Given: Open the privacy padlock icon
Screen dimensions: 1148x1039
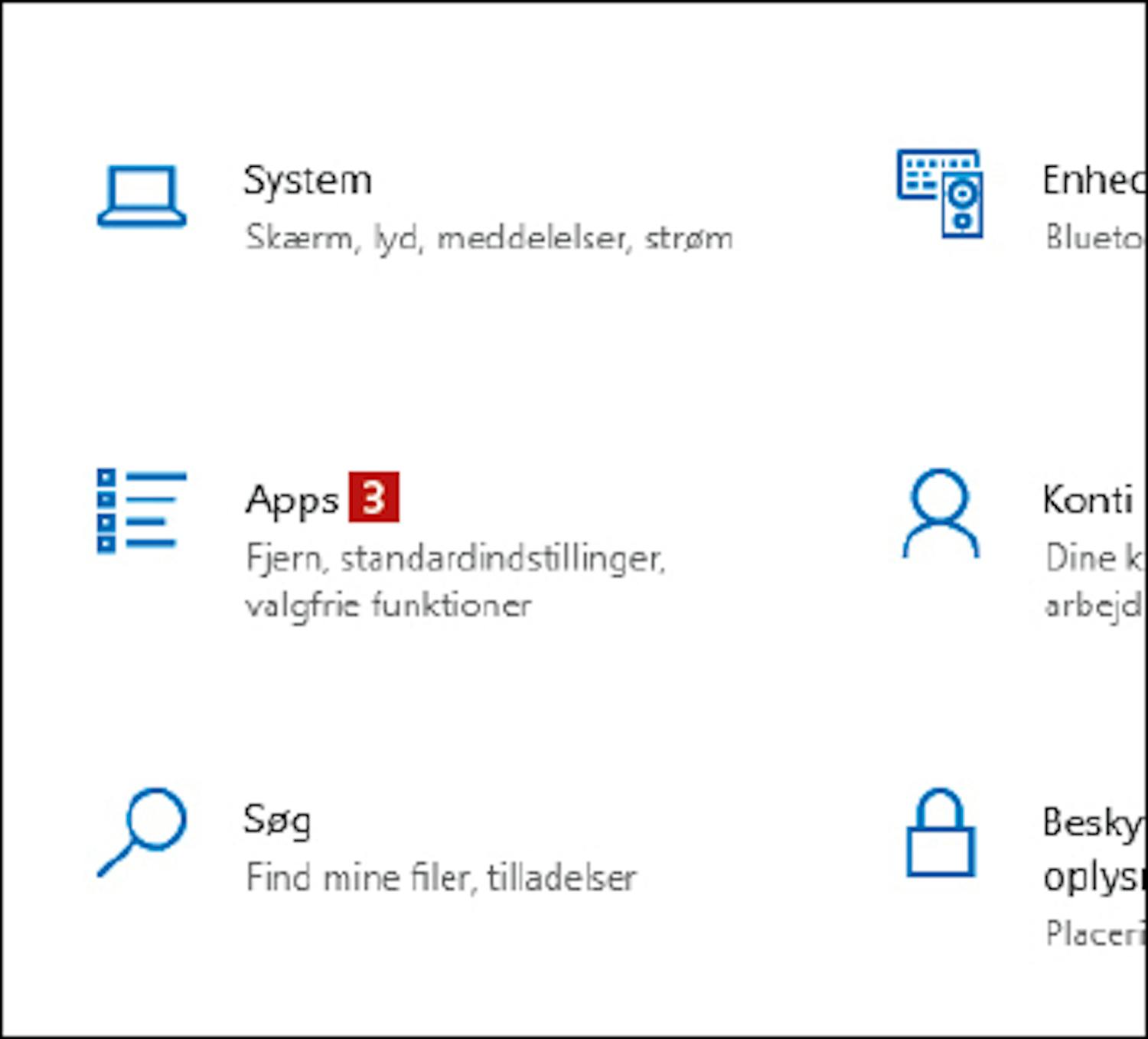Looking at the screenshot, I should tap(941, 832).
